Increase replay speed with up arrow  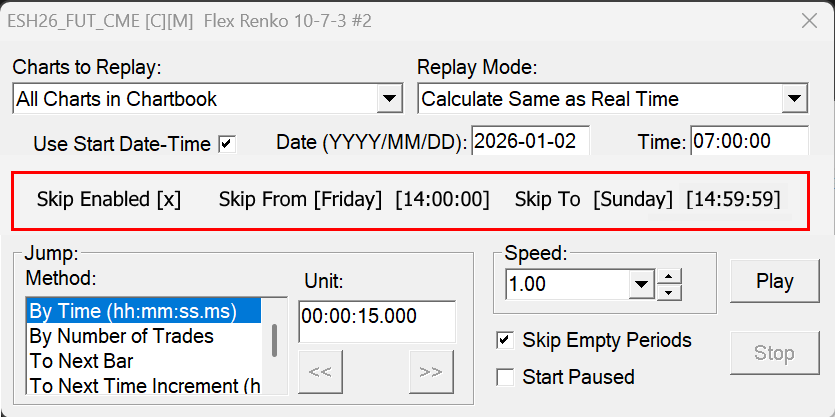coord(671,277)
